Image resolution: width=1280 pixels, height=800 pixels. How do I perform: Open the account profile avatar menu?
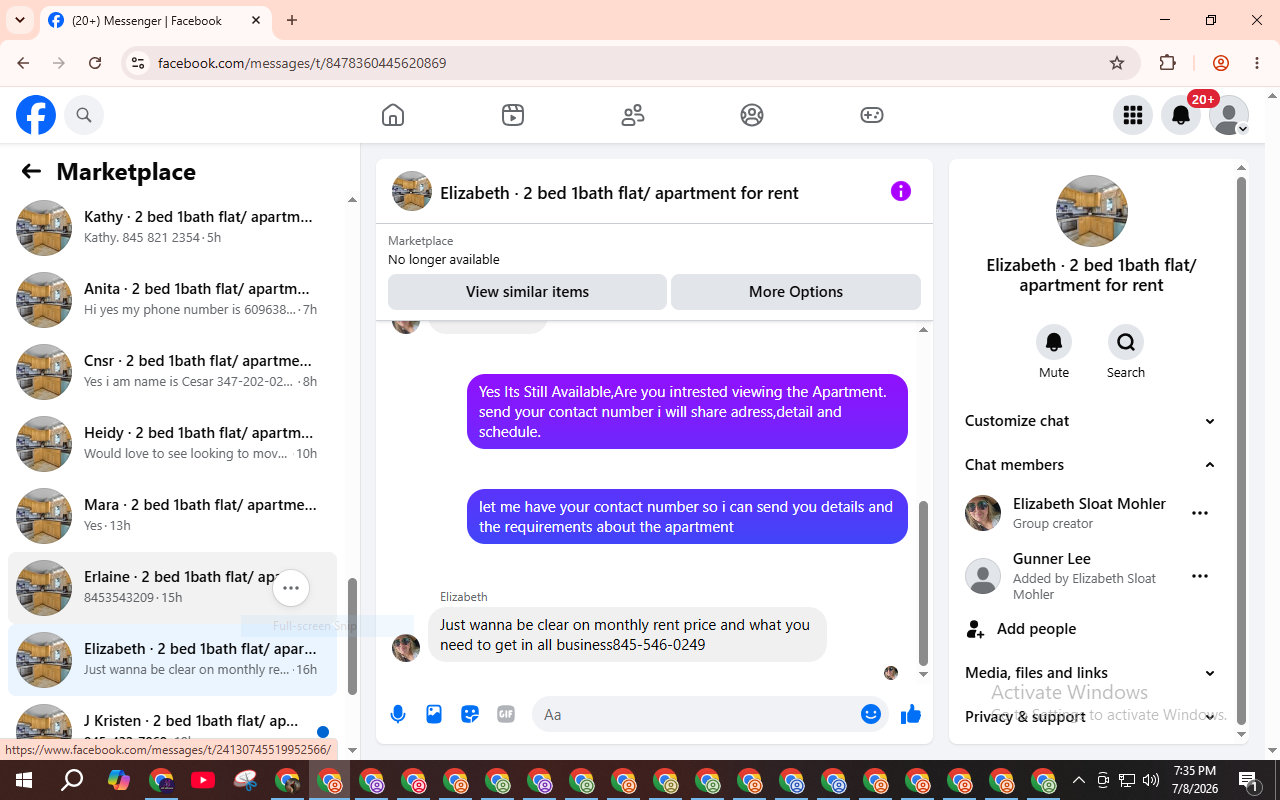pos(1229,115)
